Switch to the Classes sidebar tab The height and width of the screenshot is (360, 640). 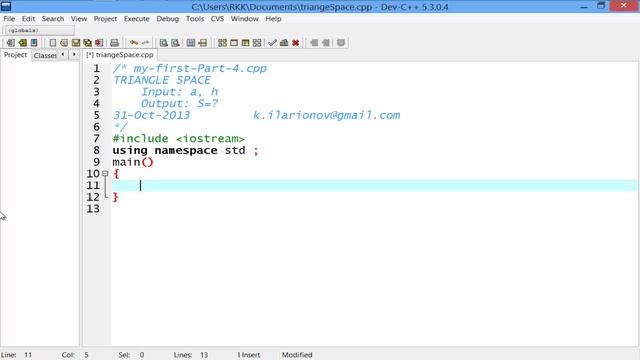(45, 55)
